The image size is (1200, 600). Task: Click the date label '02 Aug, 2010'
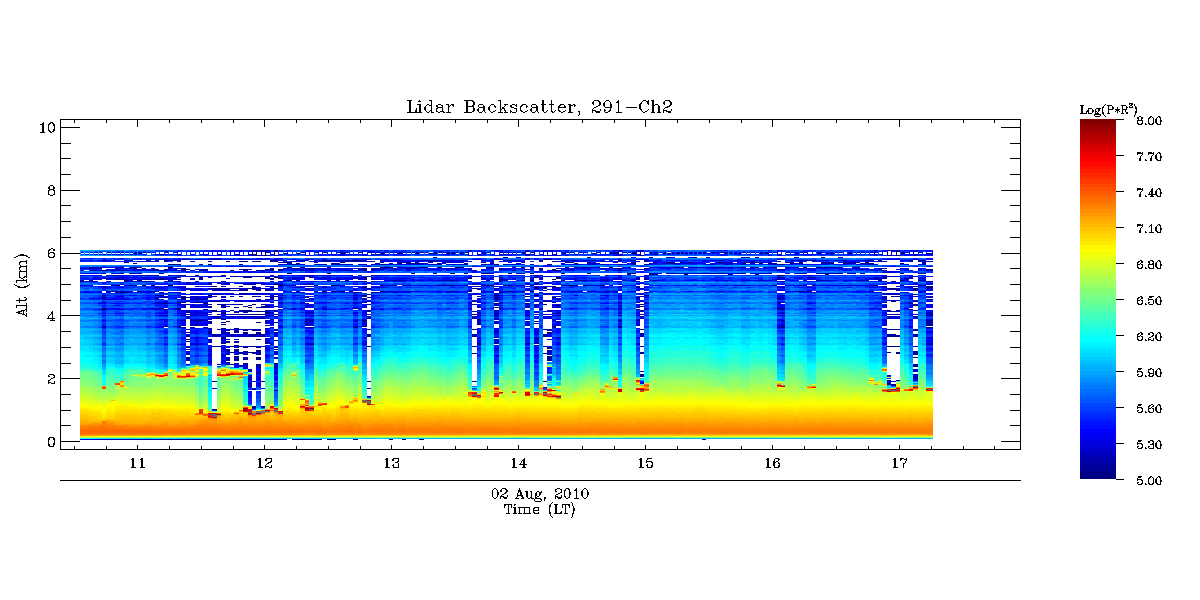540,494
